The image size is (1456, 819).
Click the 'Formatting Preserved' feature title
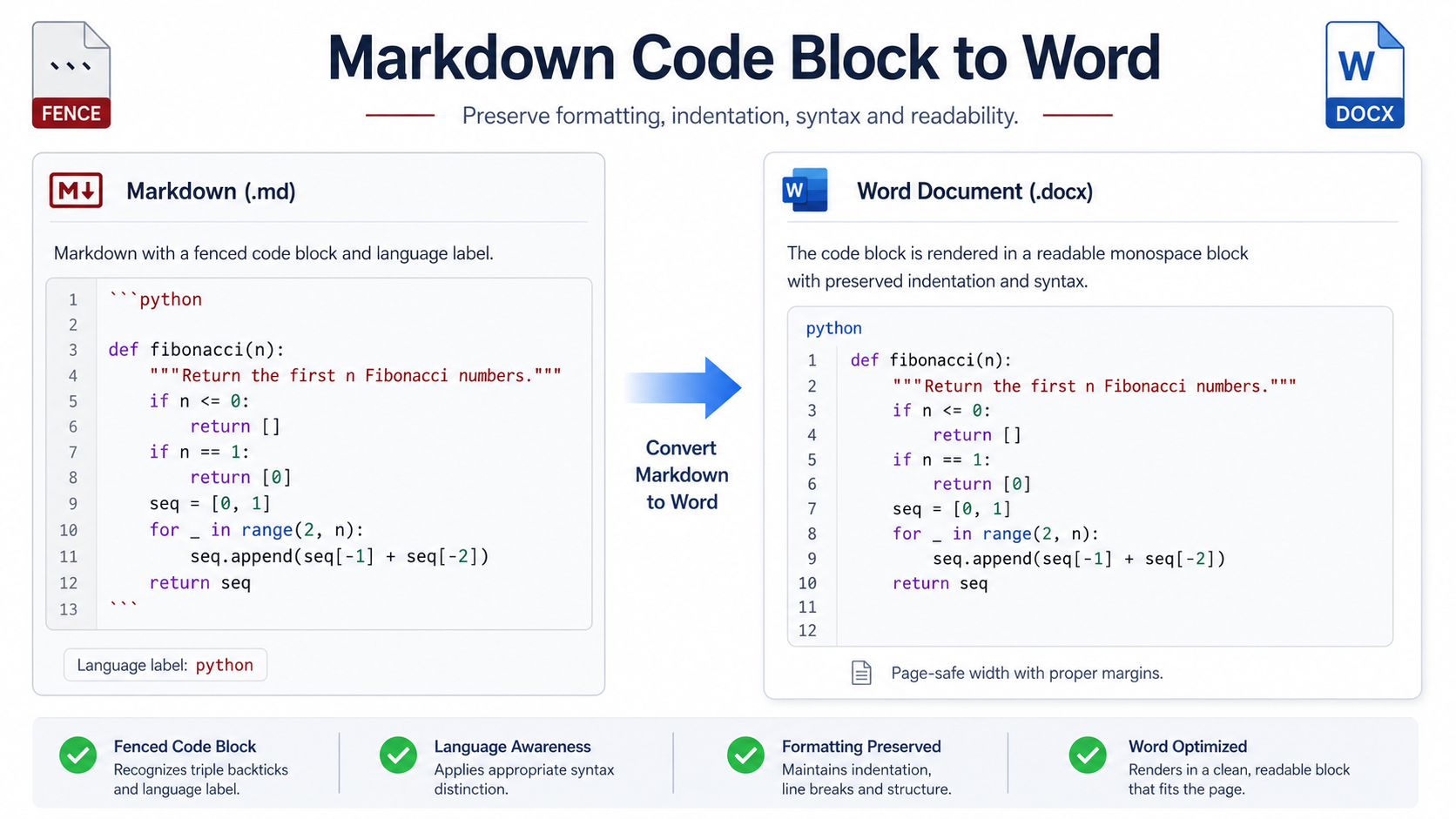click(x=861, y=747)
